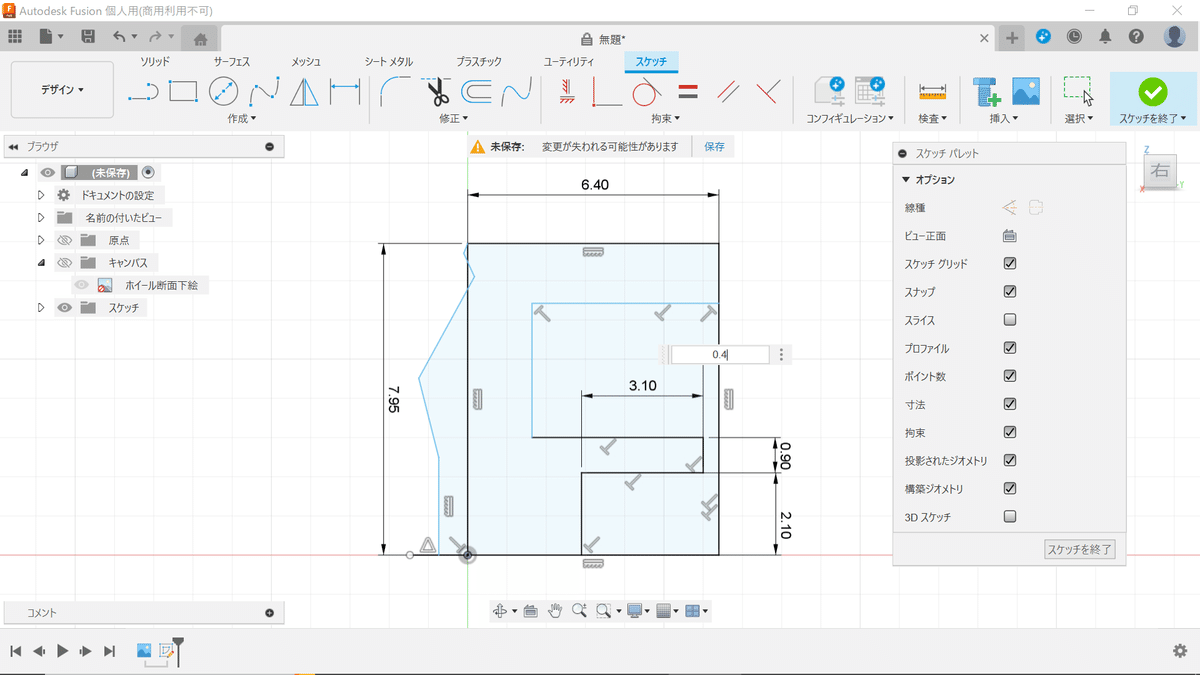Click the Undo arrow
This screenshot has height=675, width=1200.
119,37
